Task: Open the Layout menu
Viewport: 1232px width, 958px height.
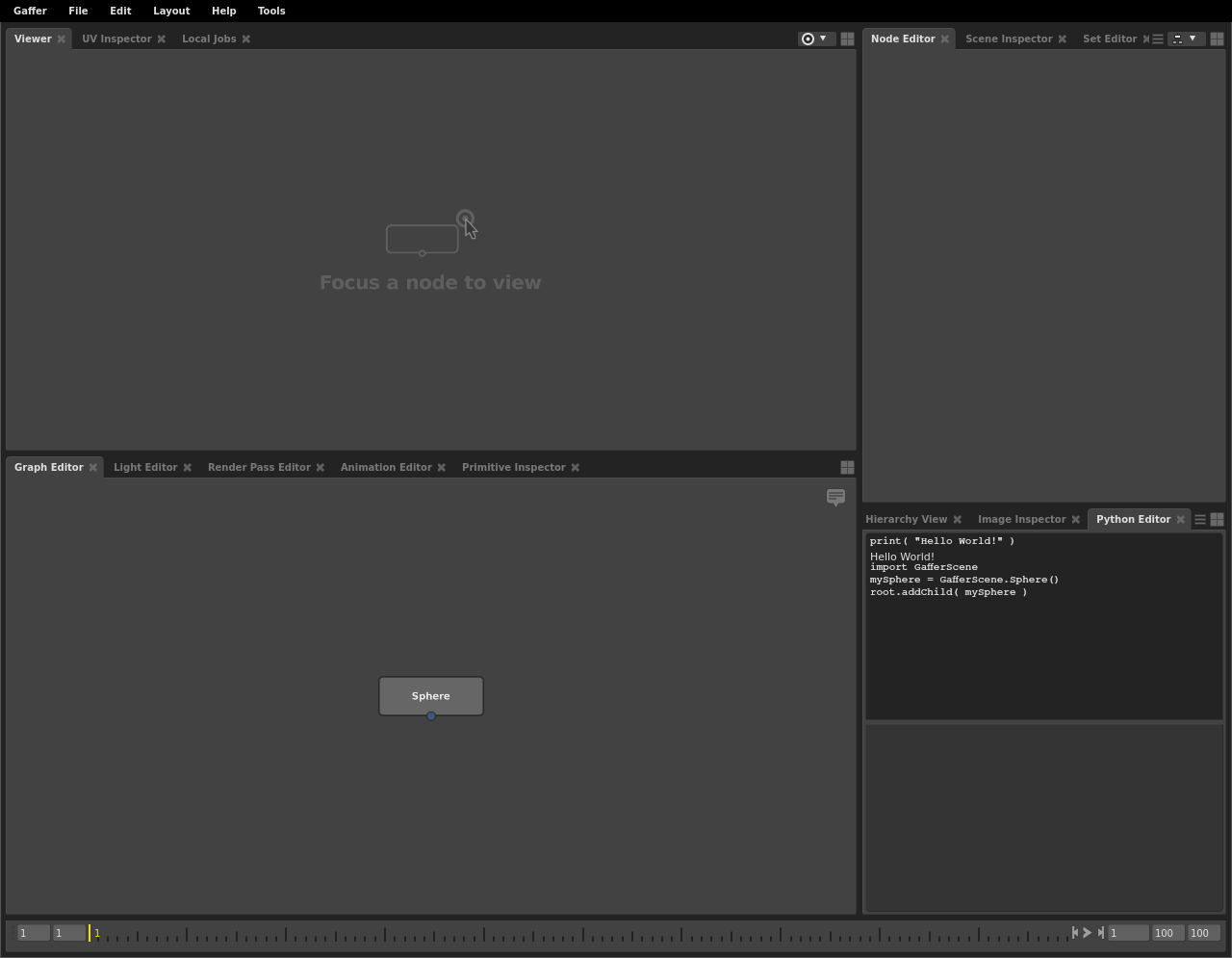Action: pyautogui.click(x=171, y=11)
